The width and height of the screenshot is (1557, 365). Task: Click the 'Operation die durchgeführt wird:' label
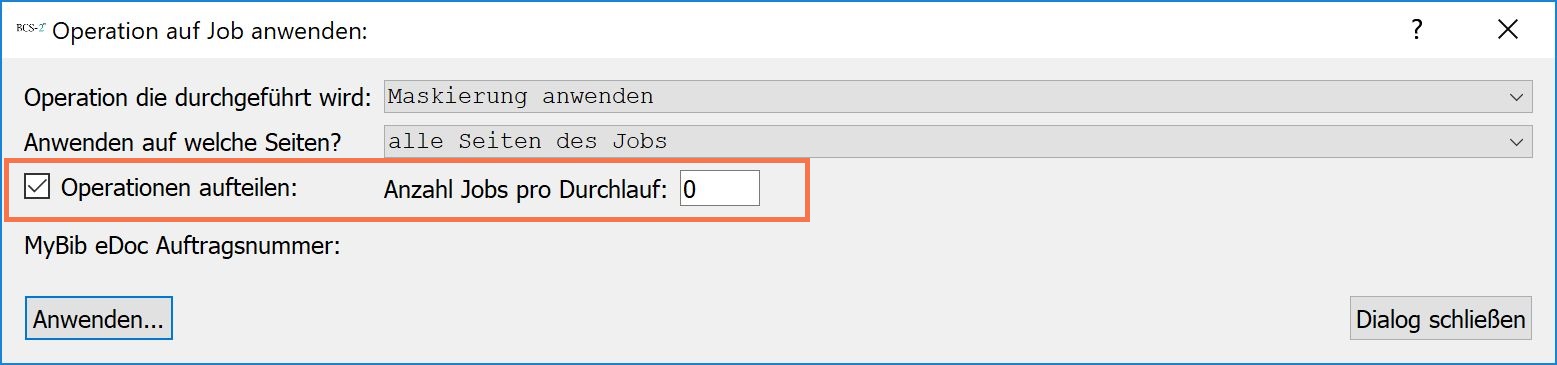[x=198, y=98]
